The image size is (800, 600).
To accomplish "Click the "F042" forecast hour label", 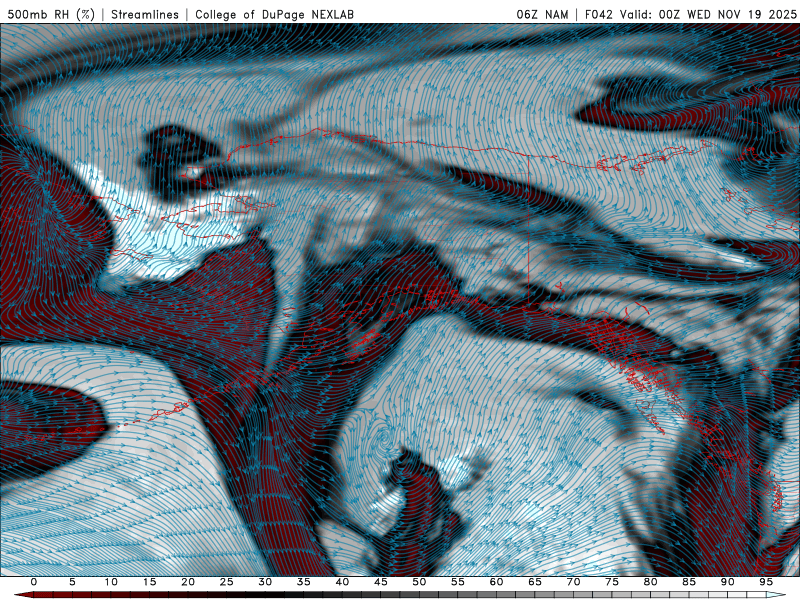I will [598, 14].
